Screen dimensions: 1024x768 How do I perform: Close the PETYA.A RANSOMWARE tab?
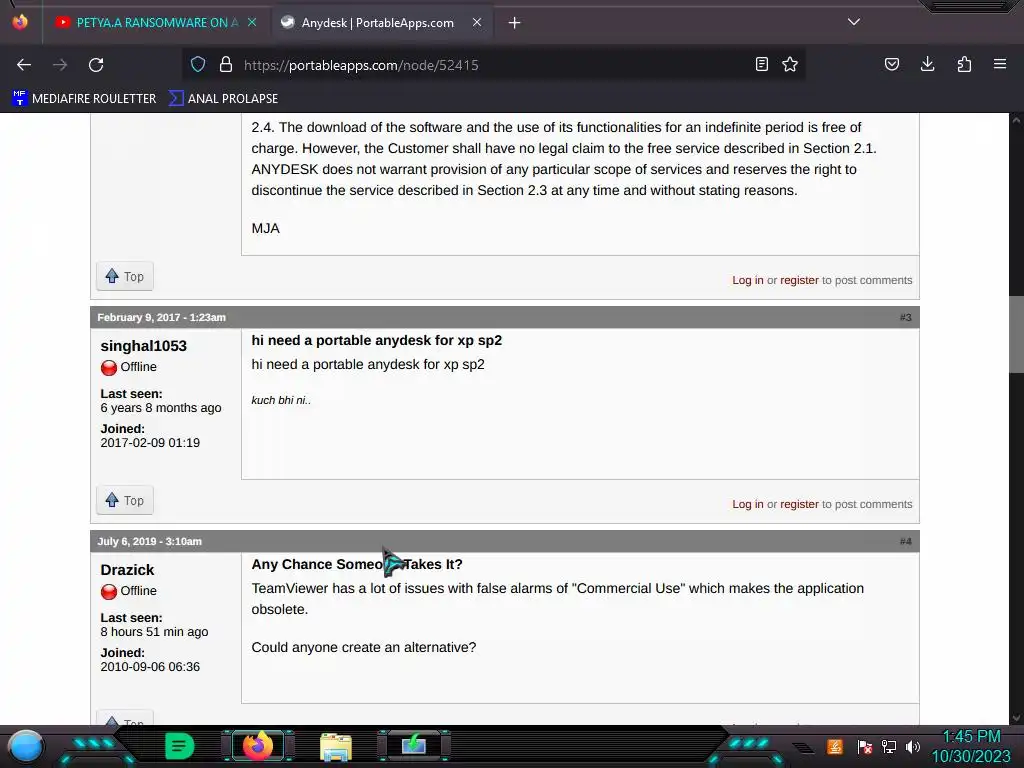pos(252,22)
